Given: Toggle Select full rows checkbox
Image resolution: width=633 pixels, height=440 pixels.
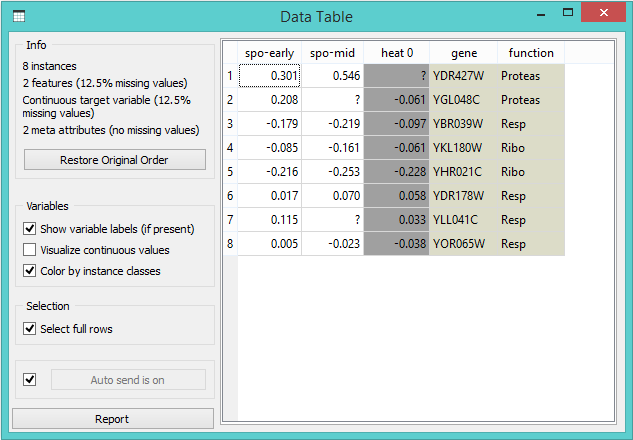Looking at the screenshot, I should [29, 330].
